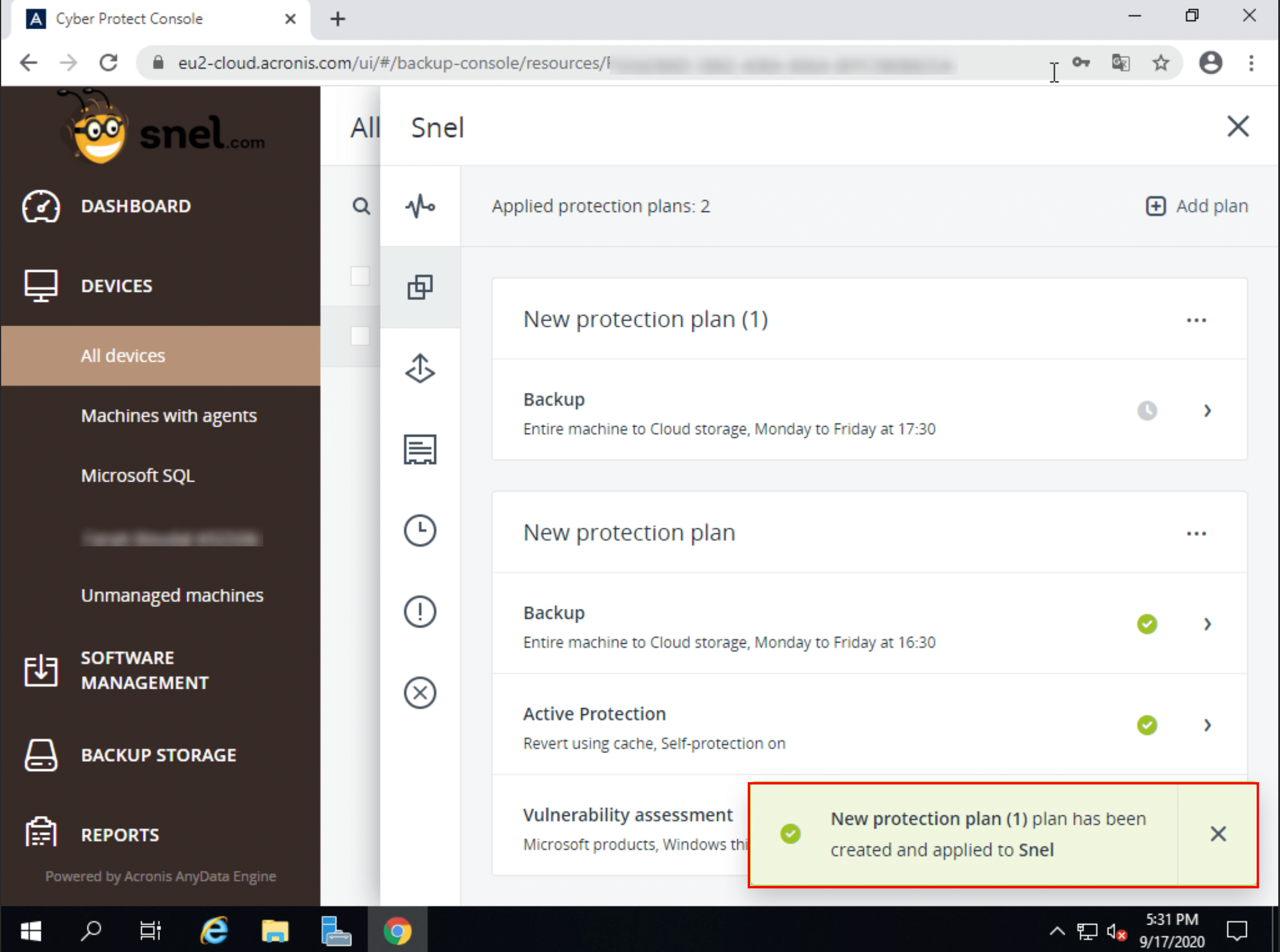Open the details list icon in side strip
The height and width of the screenshot is (952, 1280).
[420, 449]
